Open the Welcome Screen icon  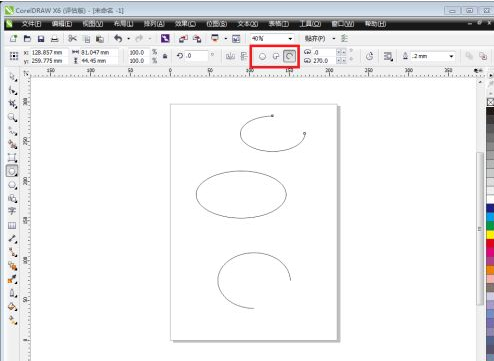pos(236,39)
